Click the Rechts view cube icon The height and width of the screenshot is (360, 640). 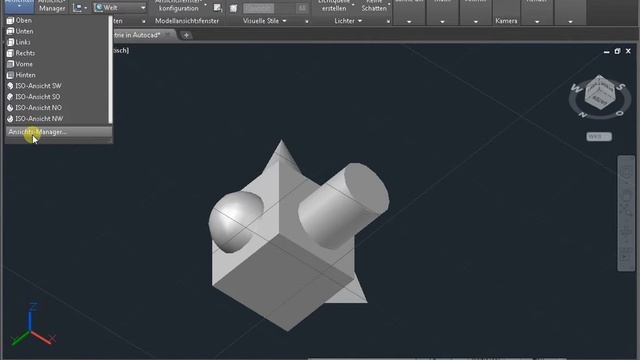pyautogui.click(x=10, y=53)
